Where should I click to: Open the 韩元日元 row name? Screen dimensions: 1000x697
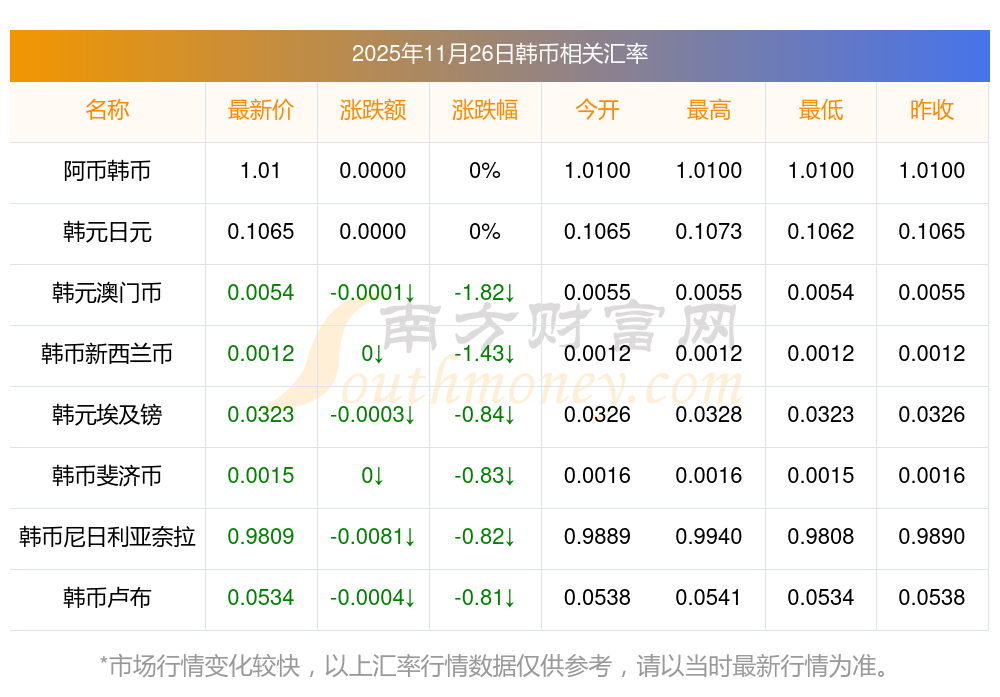point(107,232)
